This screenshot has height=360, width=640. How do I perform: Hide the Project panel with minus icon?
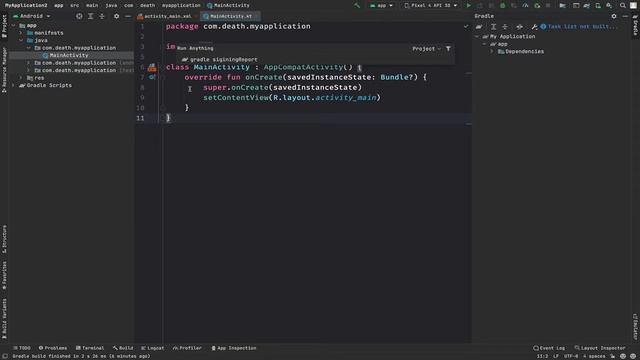pyautogui.click(x=128, y=16)
